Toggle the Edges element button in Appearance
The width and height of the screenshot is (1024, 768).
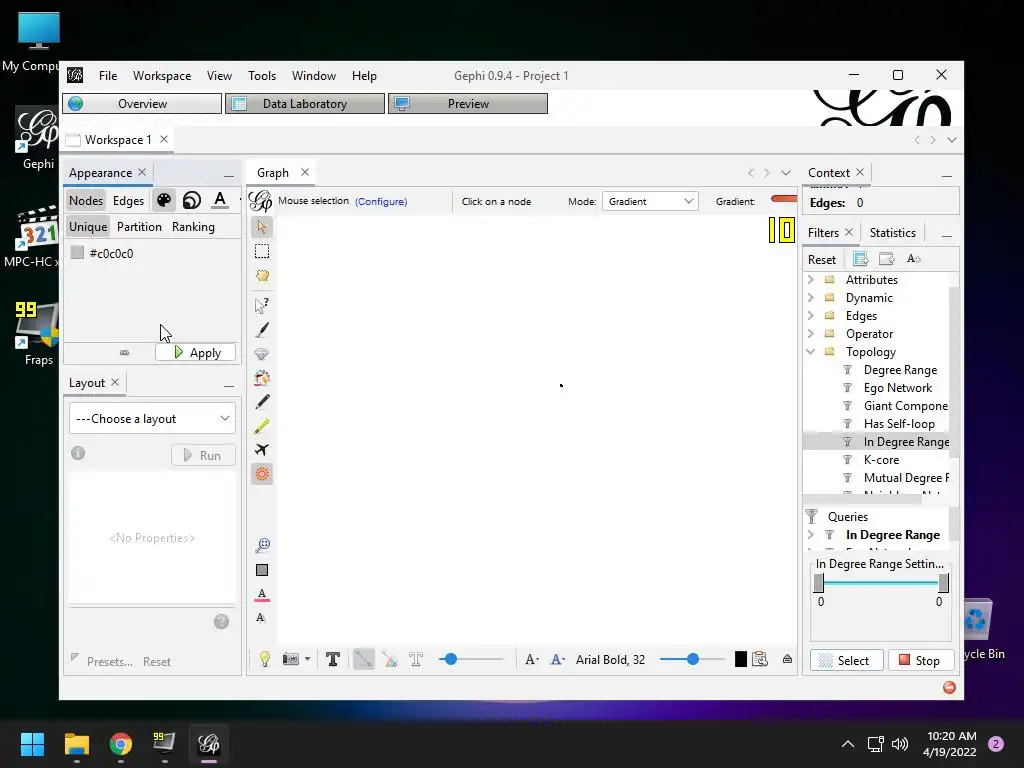pyautogui.click(x=128, y=200)
